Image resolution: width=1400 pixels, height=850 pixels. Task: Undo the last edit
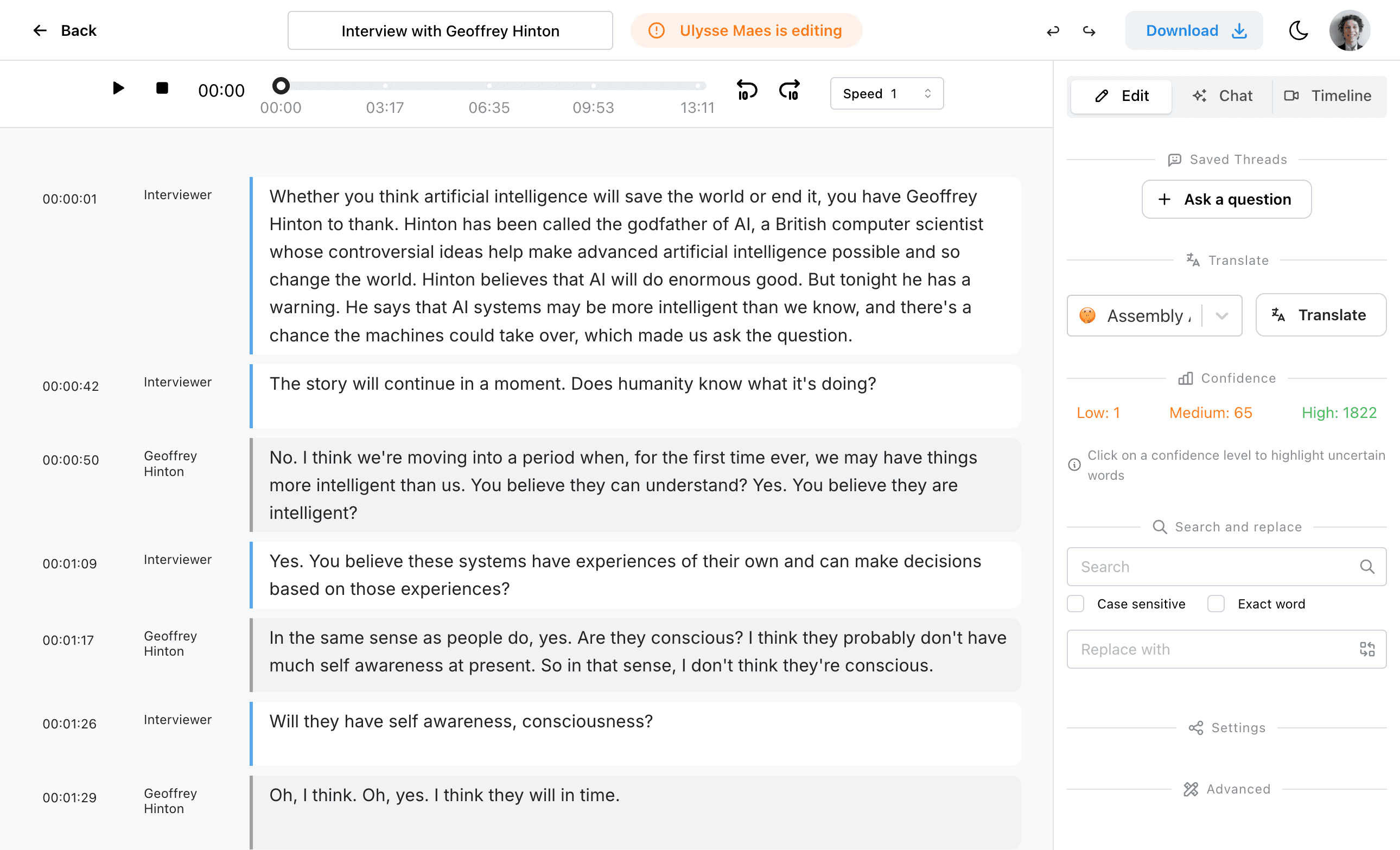tap(1053, 30)
